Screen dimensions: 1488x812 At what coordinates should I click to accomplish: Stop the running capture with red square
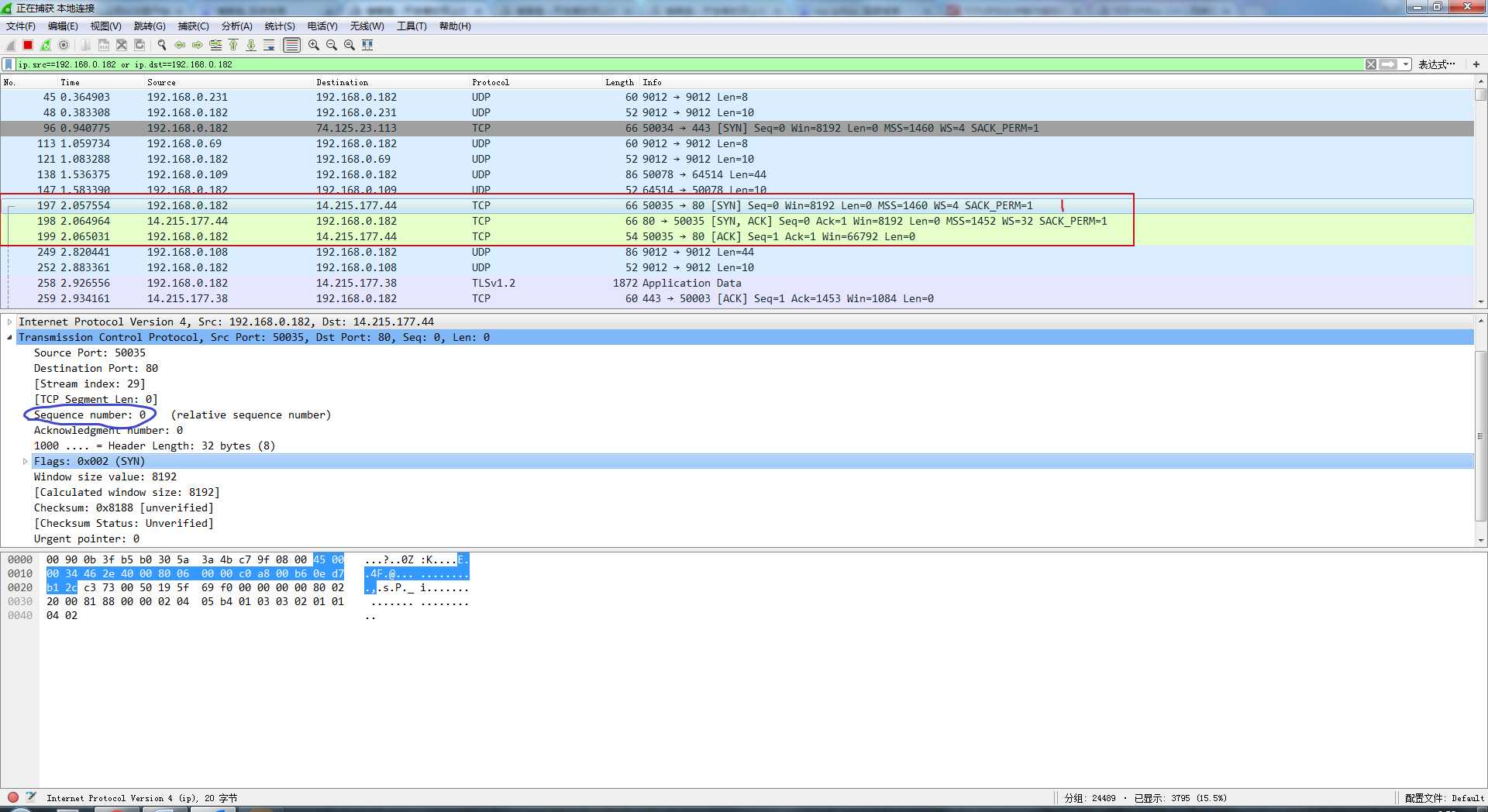[28, 45]
